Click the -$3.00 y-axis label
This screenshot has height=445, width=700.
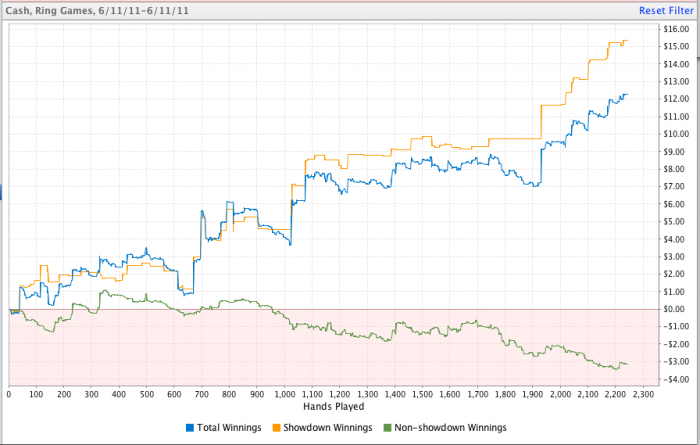pos(675,362)
